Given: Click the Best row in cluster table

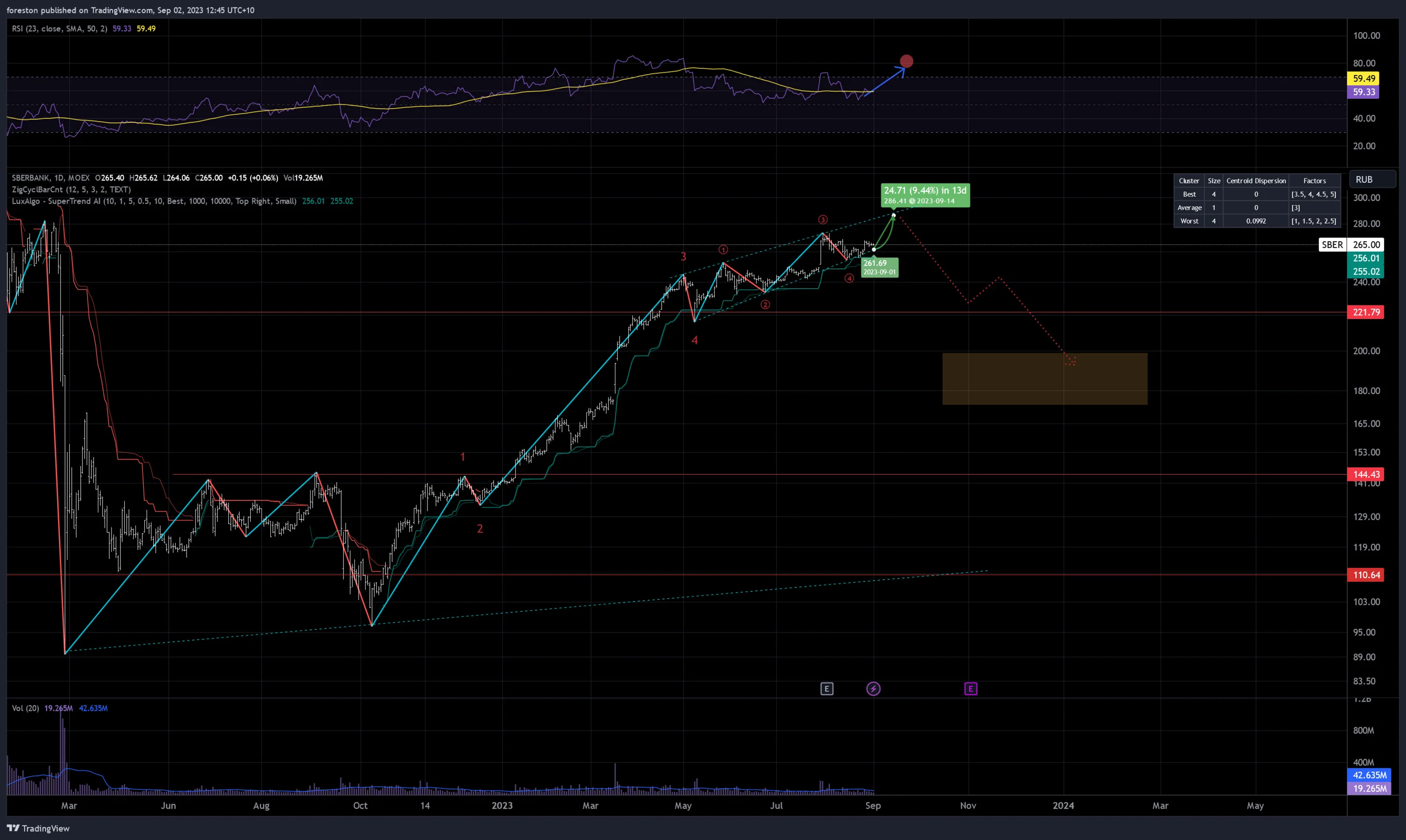Looking at the screenshot, I should pyautogui.click(x=1257, y=194).
